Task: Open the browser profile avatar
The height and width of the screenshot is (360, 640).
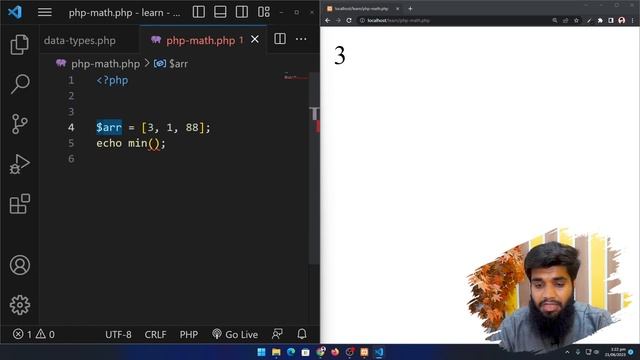Action: click(622, 20)
